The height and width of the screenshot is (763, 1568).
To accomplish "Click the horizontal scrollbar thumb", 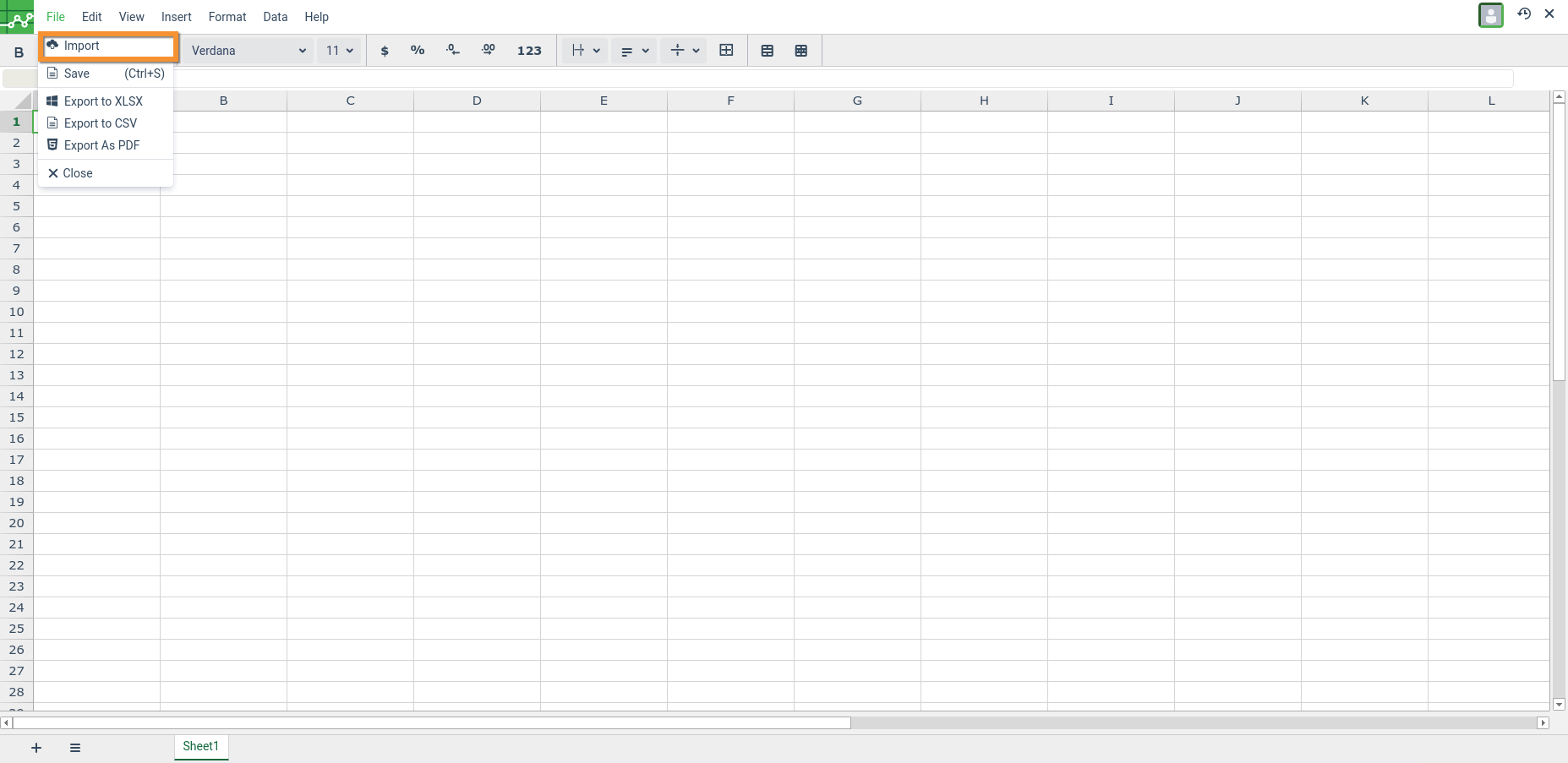I will [x=431, y=723].
